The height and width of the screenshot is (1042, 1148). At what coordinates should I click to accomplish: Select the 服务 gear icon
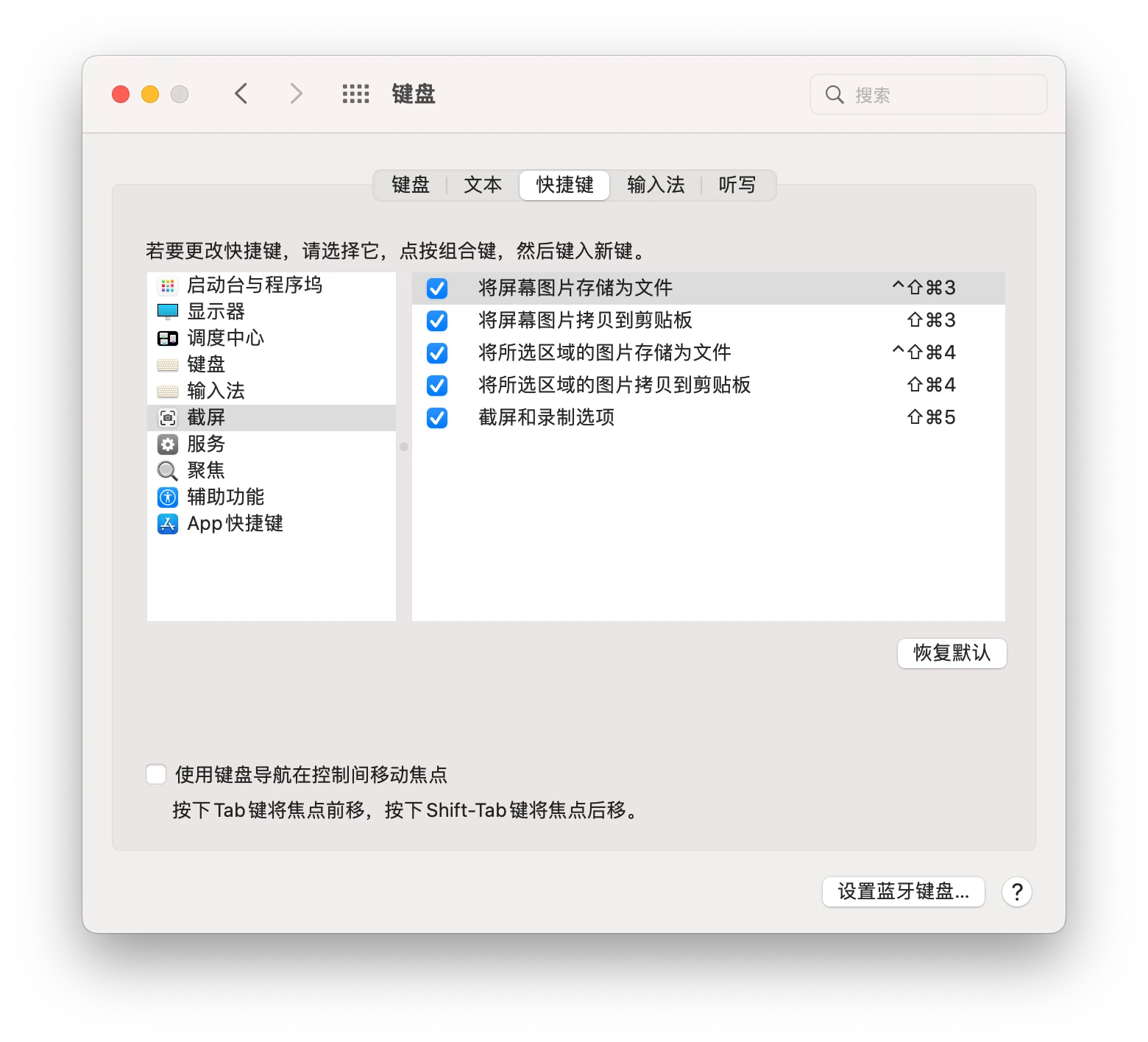click(x=168, y=444)
